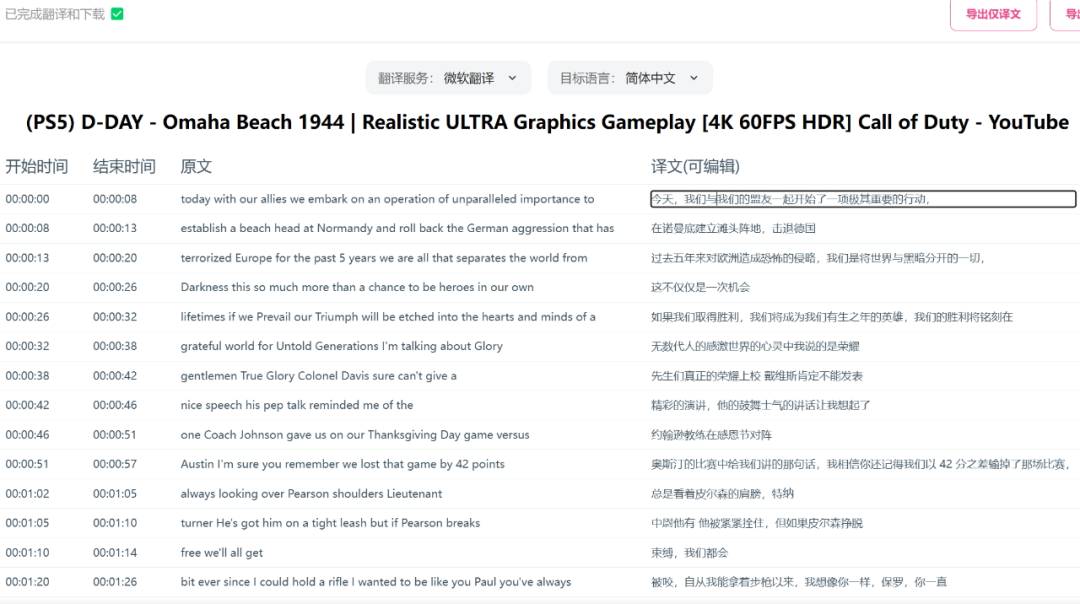Click the translation input for 00:00:00 row

click(863, 199)
